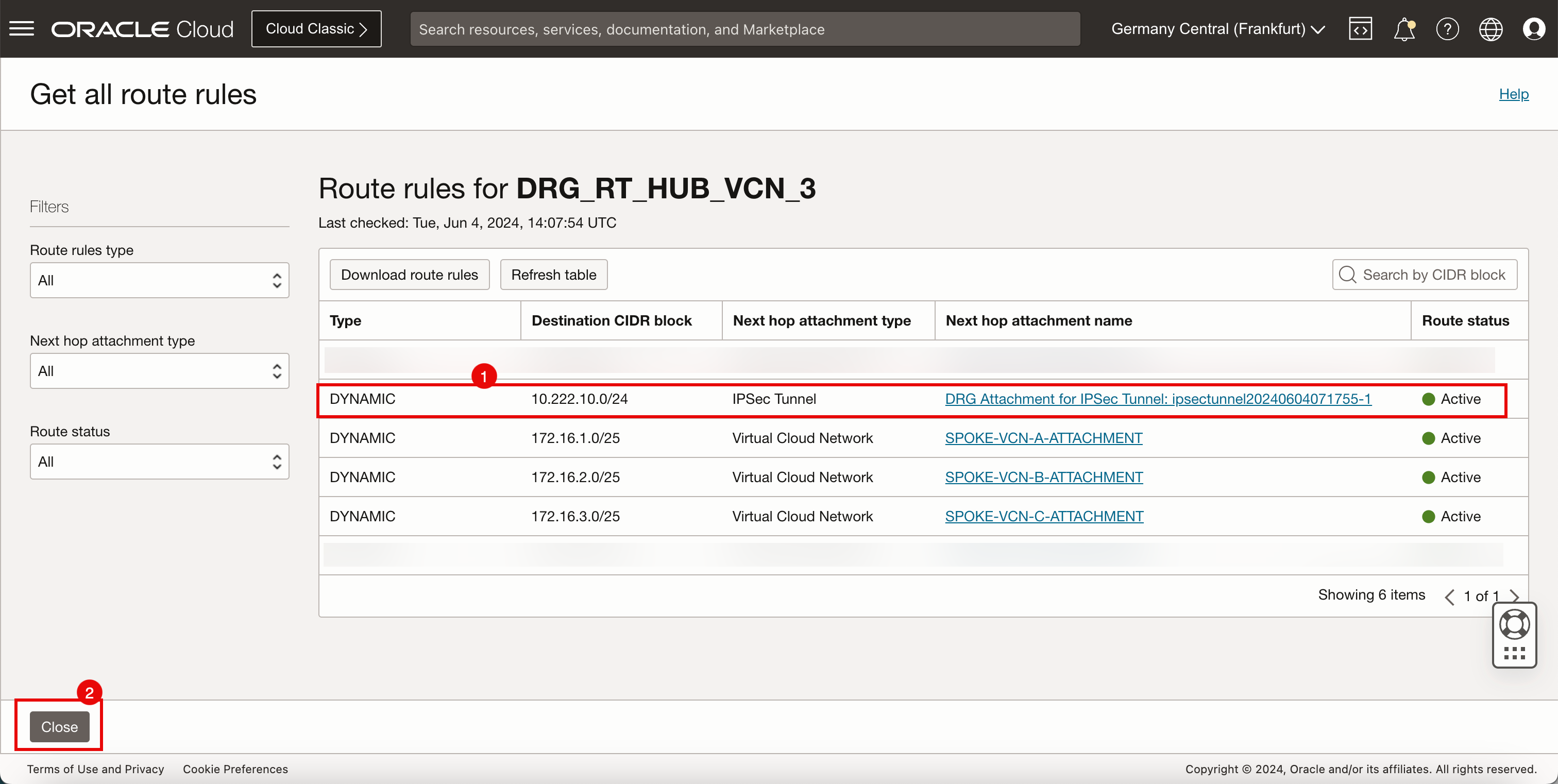Expand the Route status filter dropdown
The image size is (1558, 784).
[159, 461]
